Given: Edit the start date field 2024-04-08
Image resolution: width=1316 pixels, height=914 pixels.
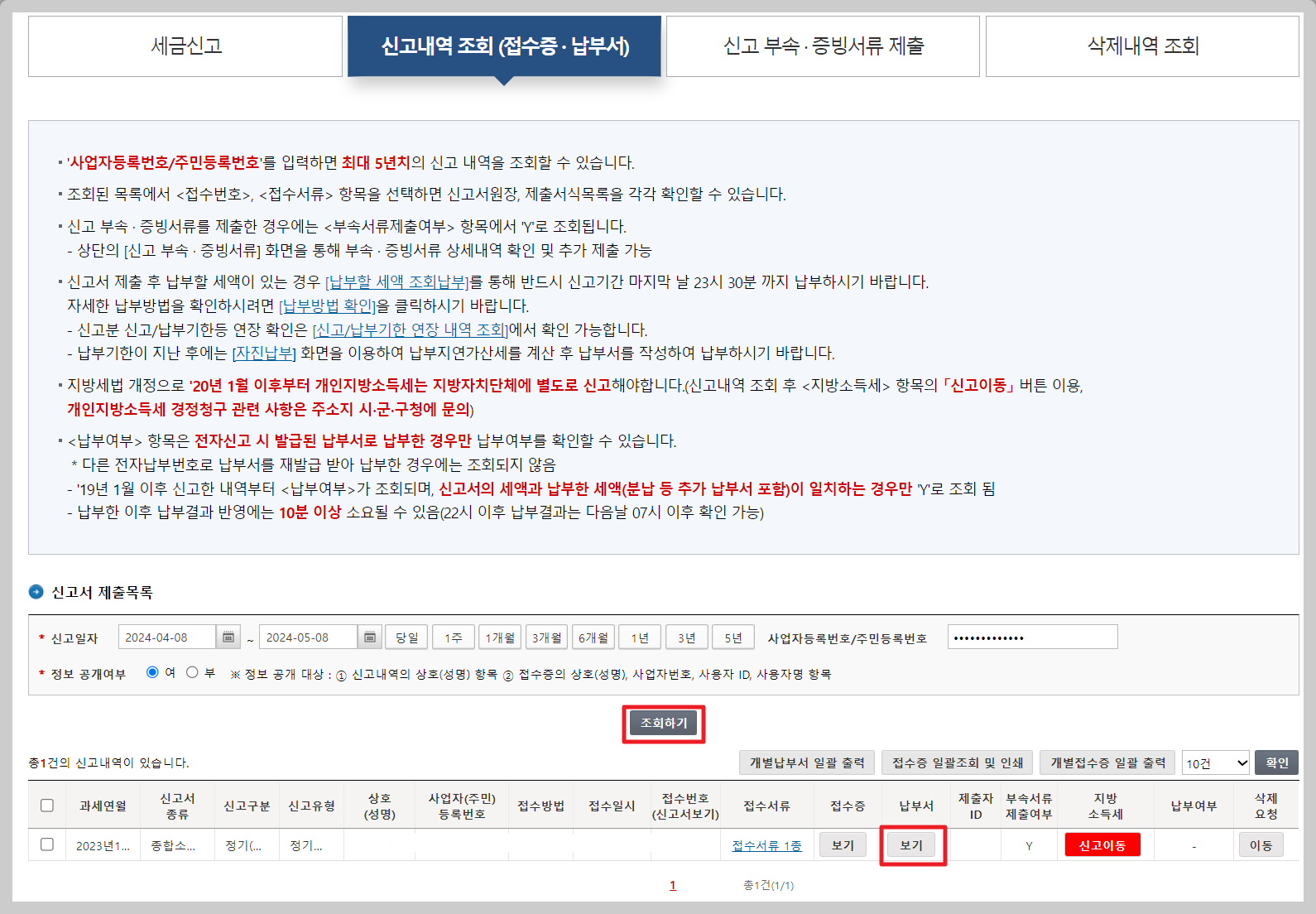Looking at the screenshot, I should (167, 637).
